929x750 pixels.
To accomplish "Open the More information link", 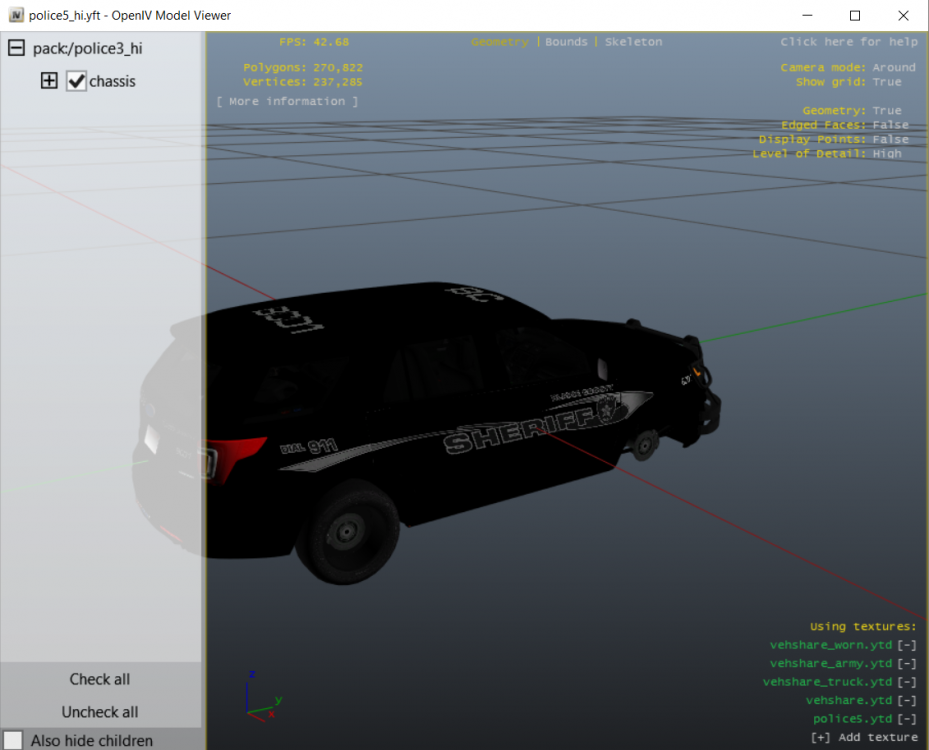I will 287,101.
